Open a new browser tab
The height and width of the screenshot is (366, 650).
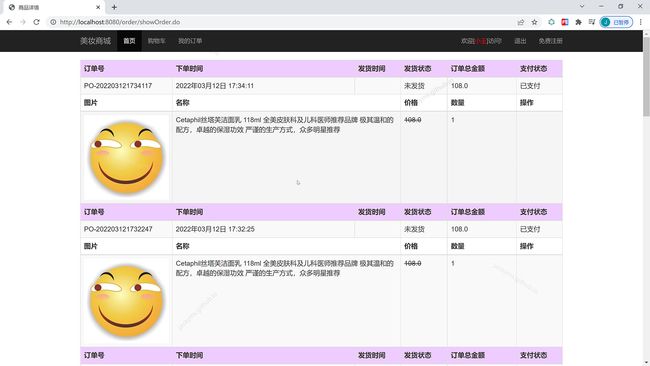coord(114,7)
